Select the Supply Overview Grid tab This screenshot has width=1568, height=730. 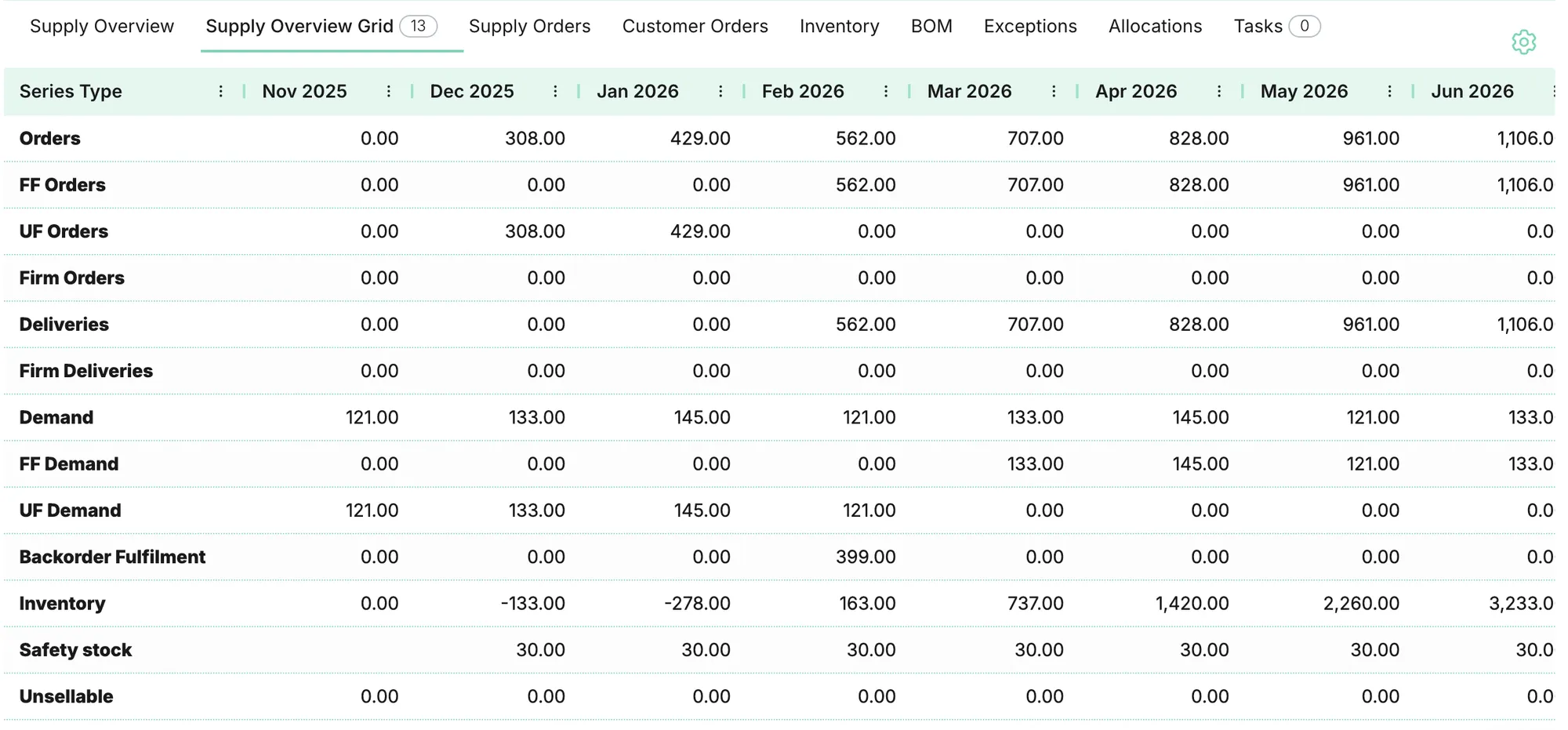[321, 27]
